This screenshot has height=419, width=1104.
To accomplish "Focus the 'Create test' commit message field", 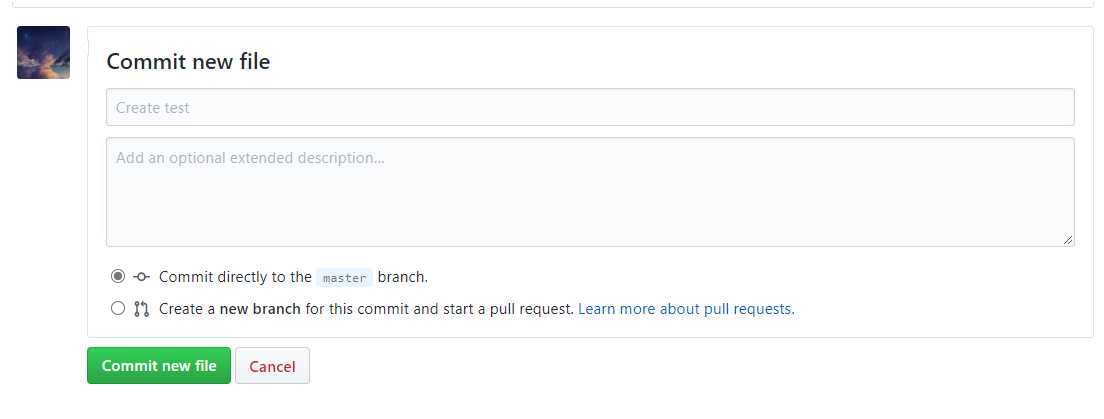I will point(590,107).
